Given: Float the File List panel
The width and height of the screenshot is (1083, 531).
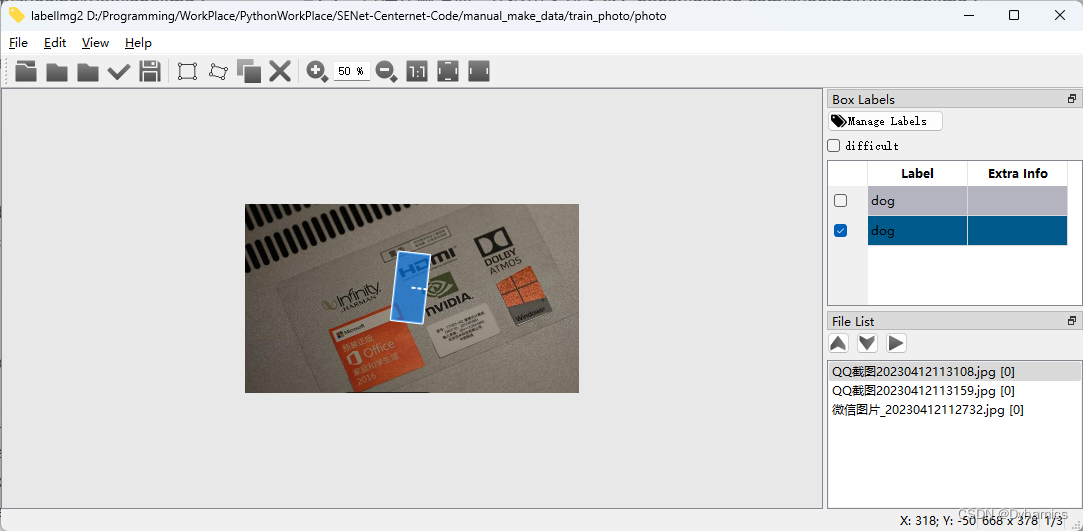Looking at the screenshot, I should [x=1072, y=321].
